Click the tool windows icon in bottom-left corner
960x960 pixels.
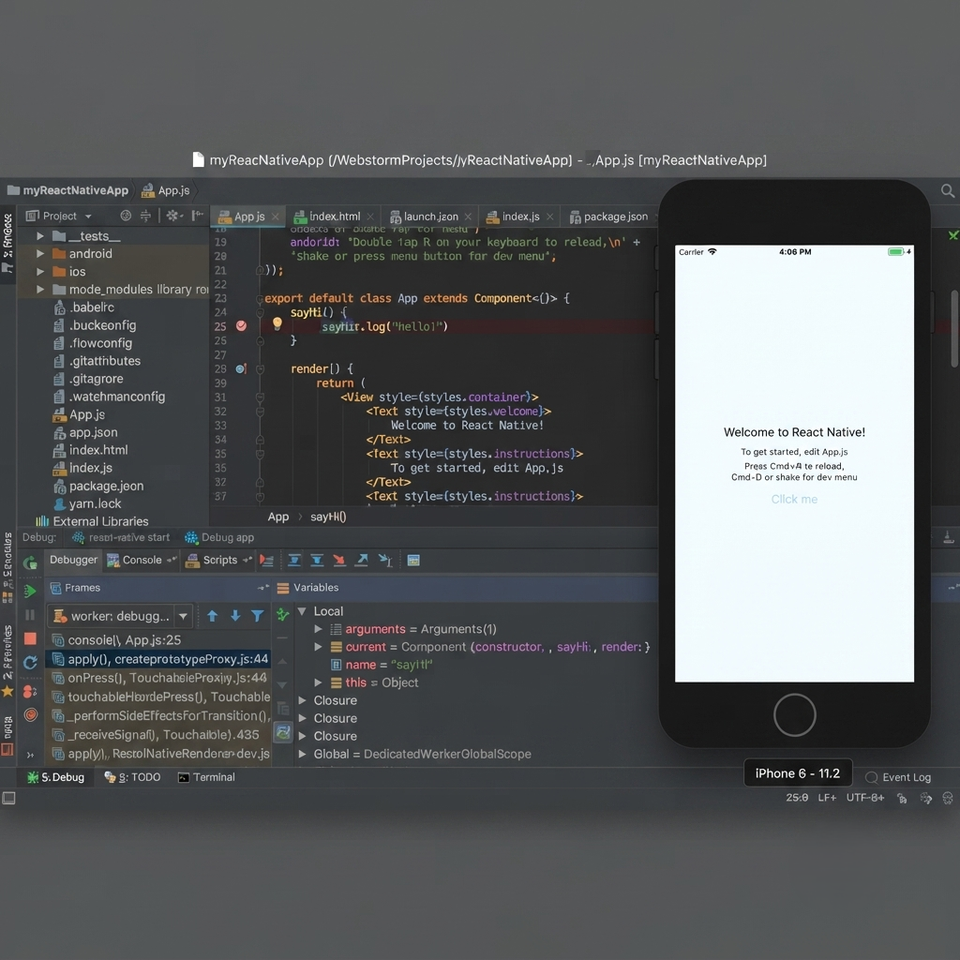(x=9, y=798)
